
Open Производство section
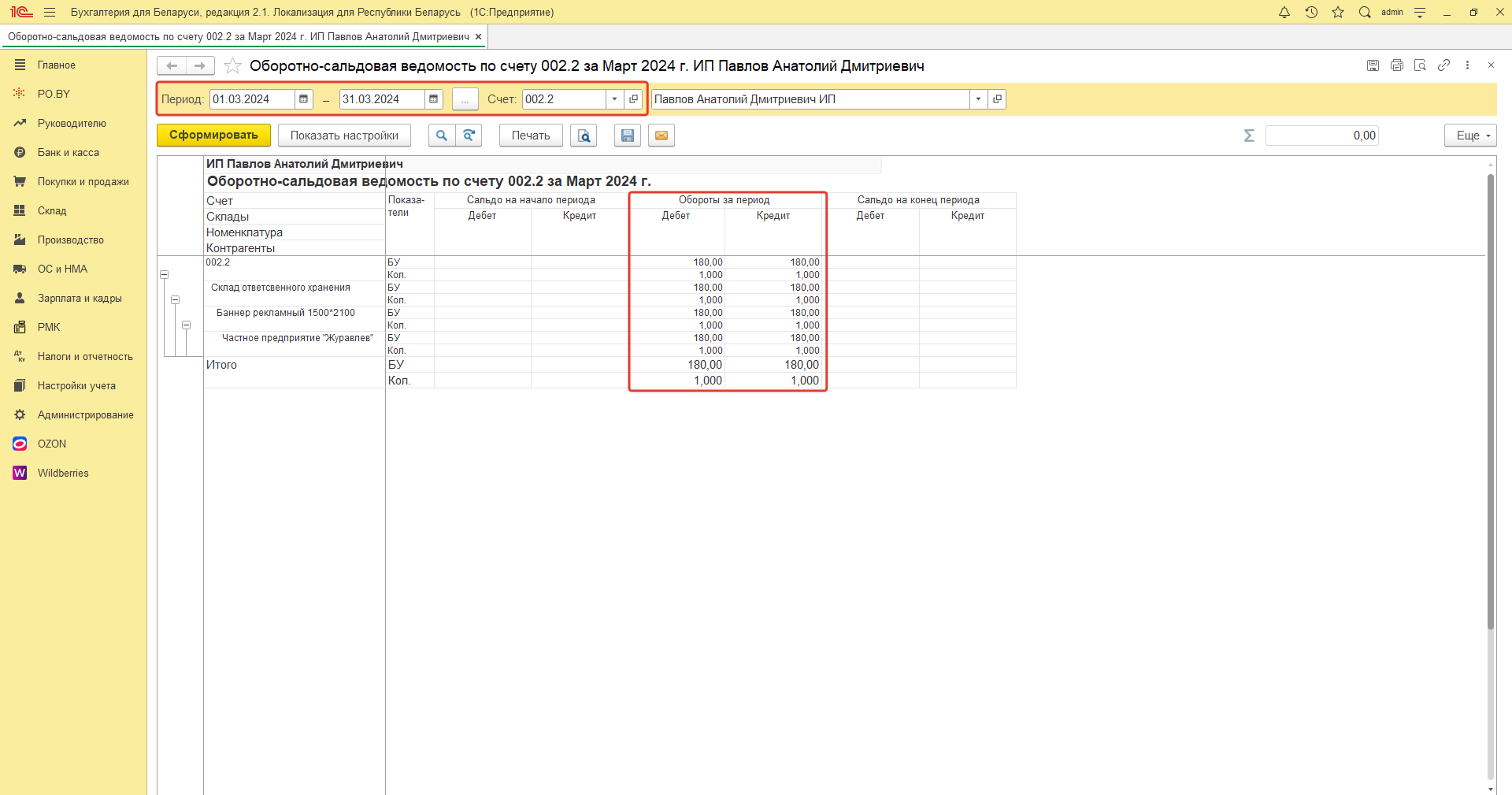point(71,240)
